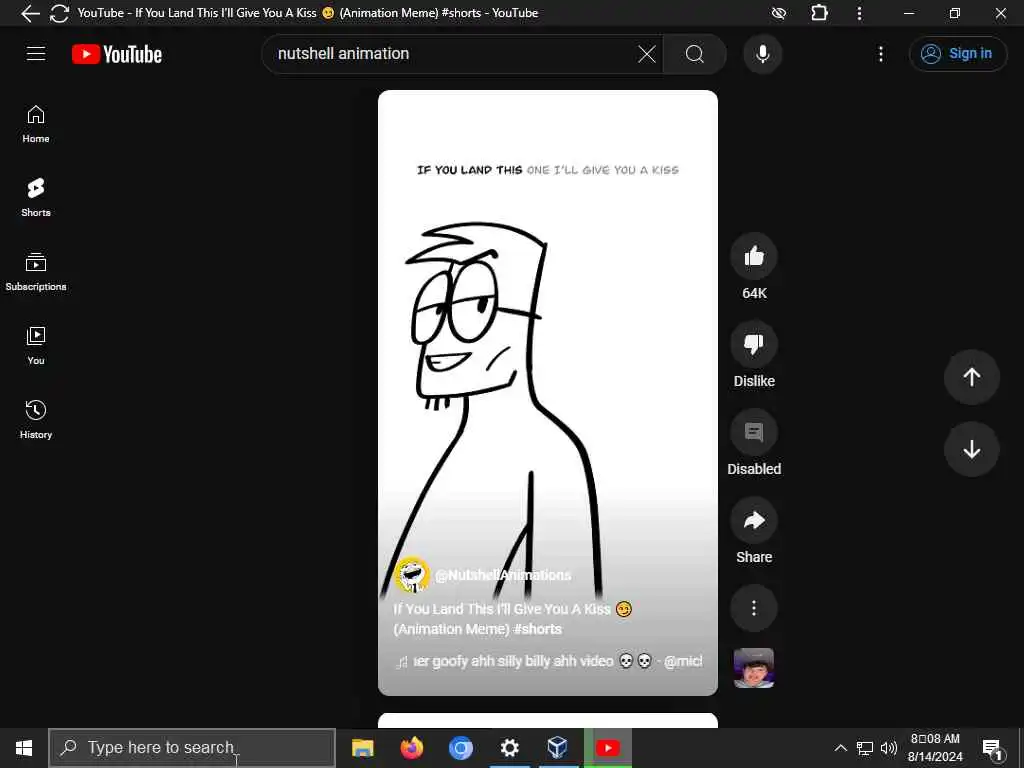Open the Windows Start menu
Image resolution: width=1024 pixels, height=768 pixels.
(x=24, y=748)
